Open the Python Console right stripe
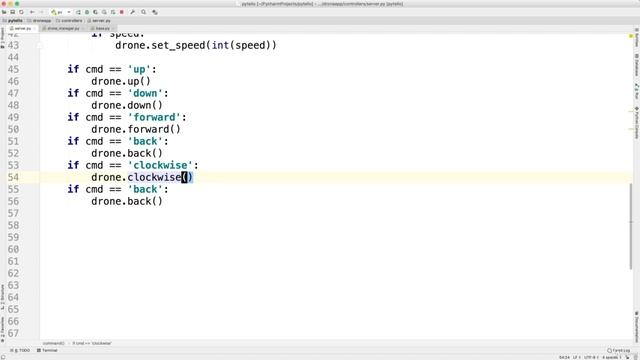Image resolution: width=640 pixels, height=360 pixels. 637,122
